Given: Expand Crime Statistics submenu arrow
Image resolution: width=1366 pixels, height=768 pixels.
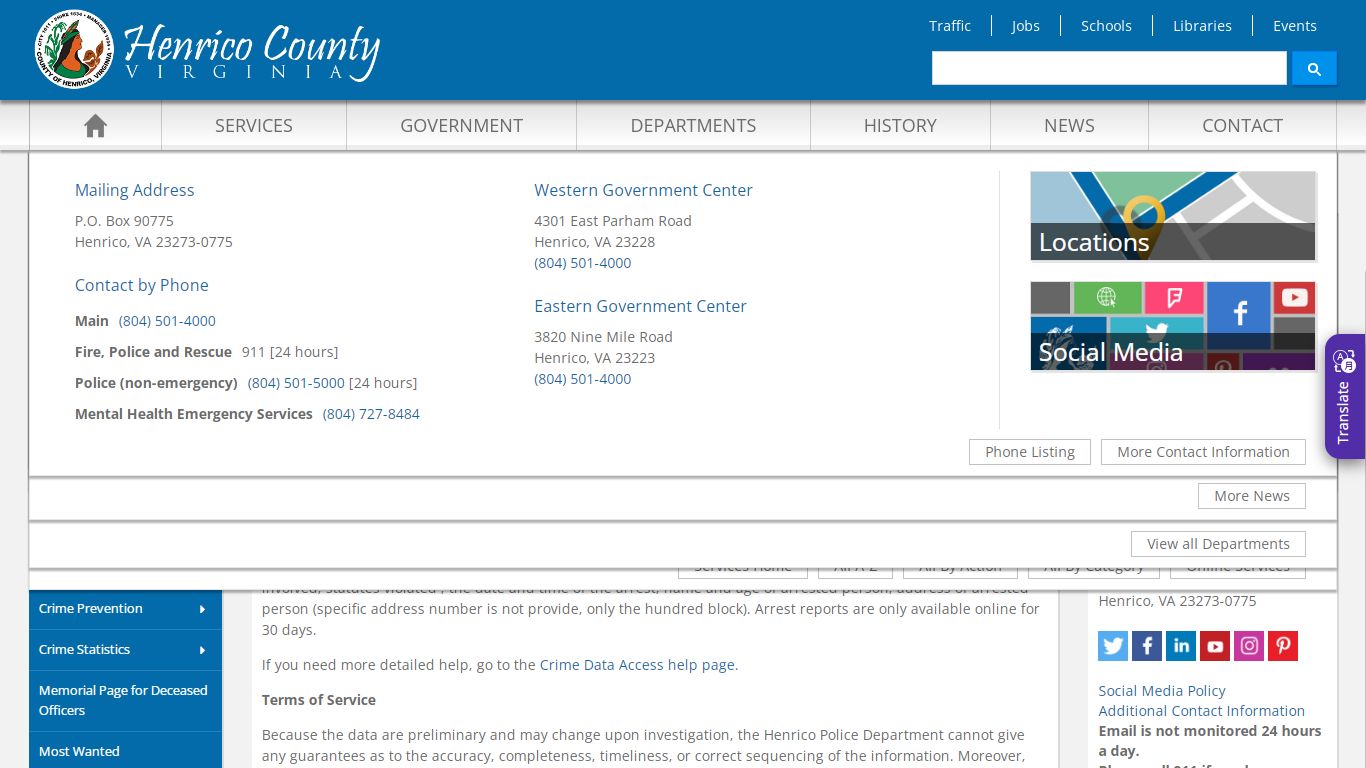Looking at the screenshot, I should point(203,650).
